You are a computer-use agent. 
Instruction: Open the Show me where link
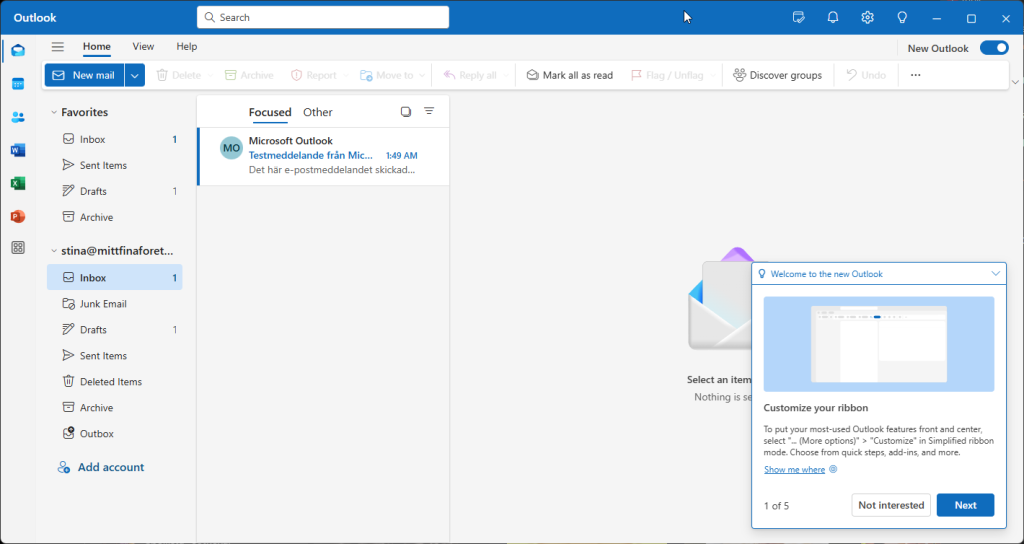point(794,470)
